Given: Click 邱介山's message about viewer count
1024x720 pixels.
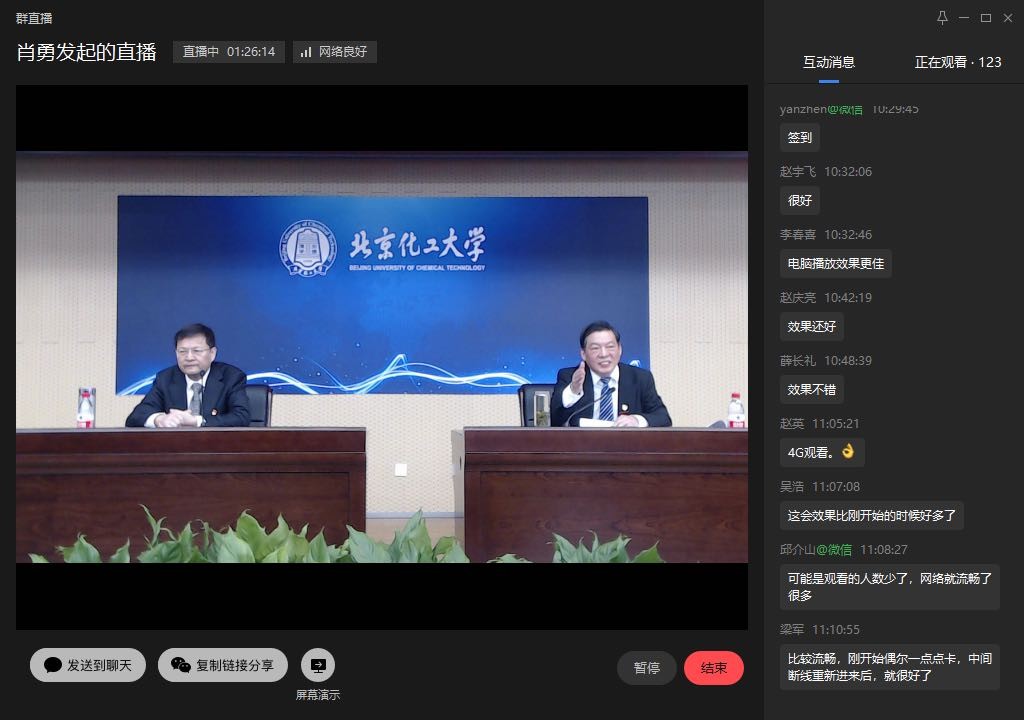Looking at the screenshot, I should pyautogui.click(x=889, y=586).
